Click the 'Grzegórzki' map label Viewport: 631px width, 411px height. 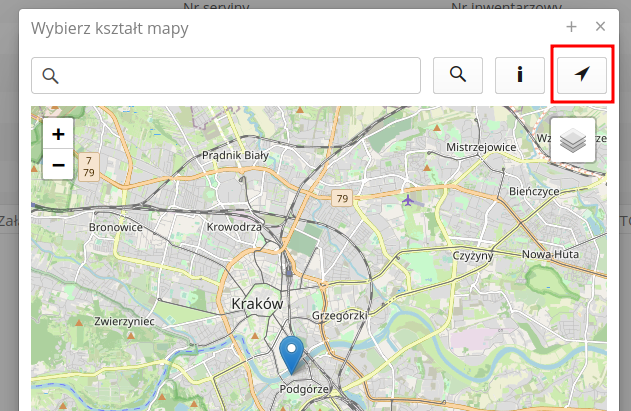point(339,315)
